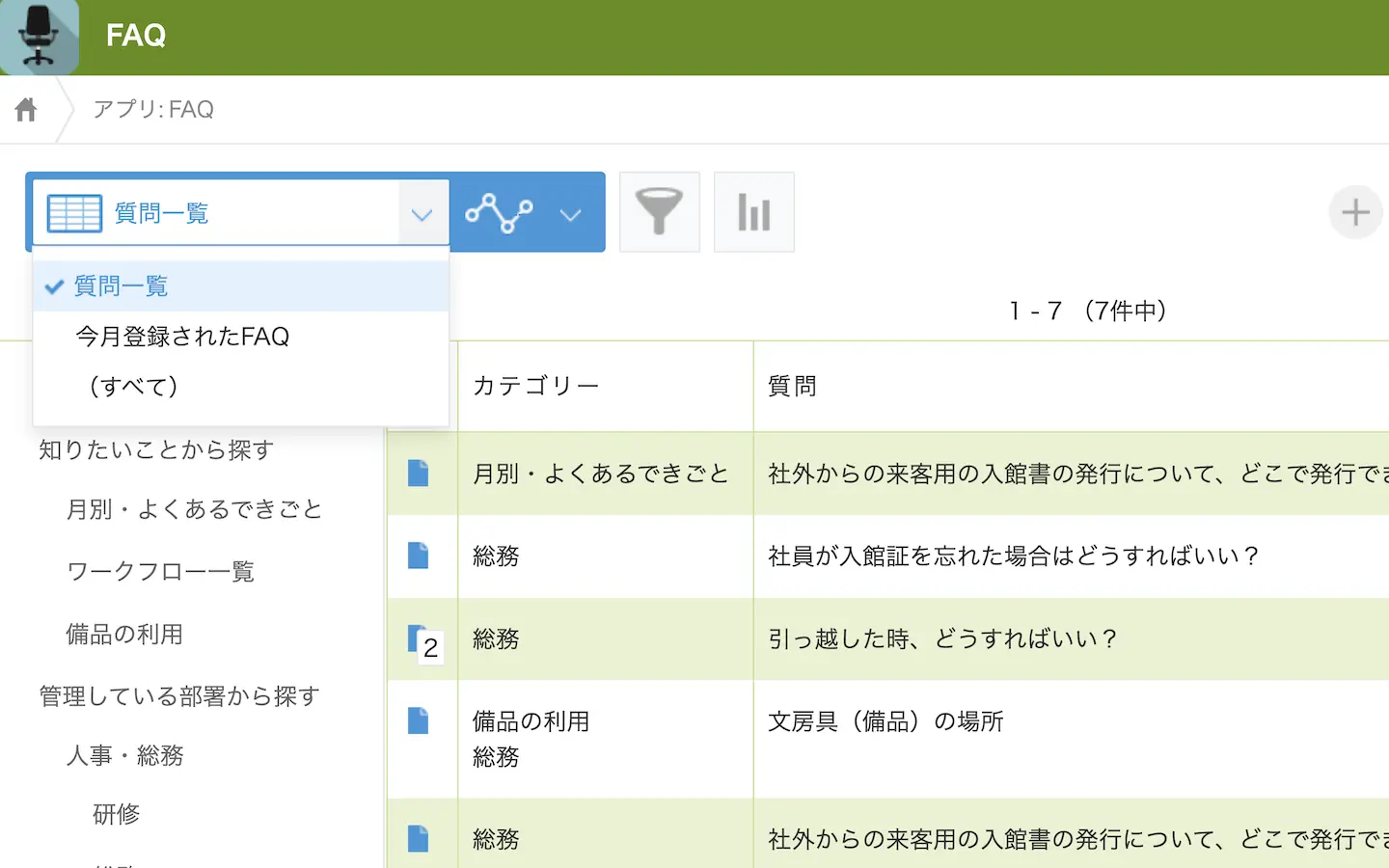Viewport: 1389px width, 868px height.
Task: Choose (すべて) from the view list
Action: 133,387
